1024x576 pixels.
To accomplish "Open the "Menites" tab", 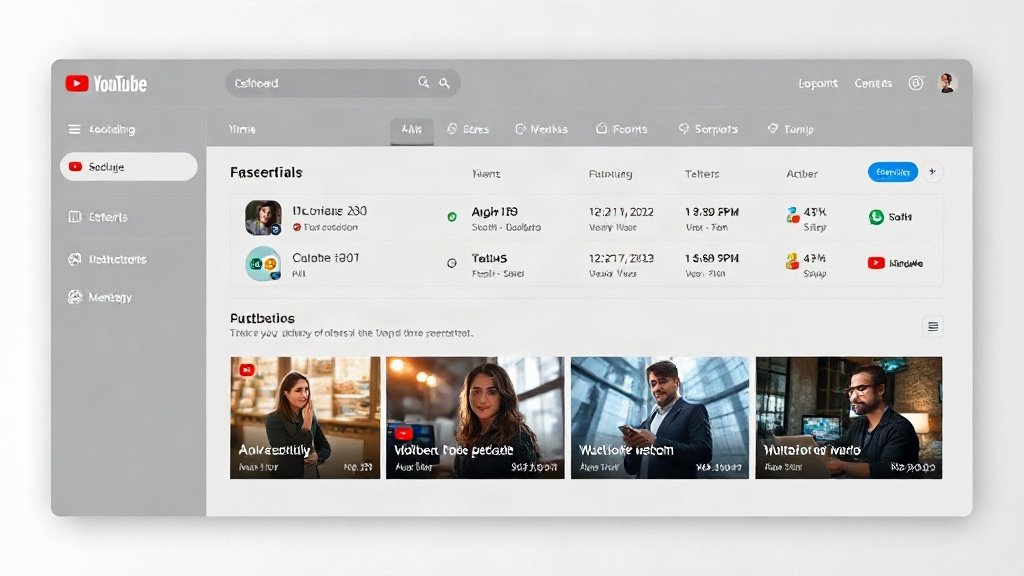I will (541, 129).
